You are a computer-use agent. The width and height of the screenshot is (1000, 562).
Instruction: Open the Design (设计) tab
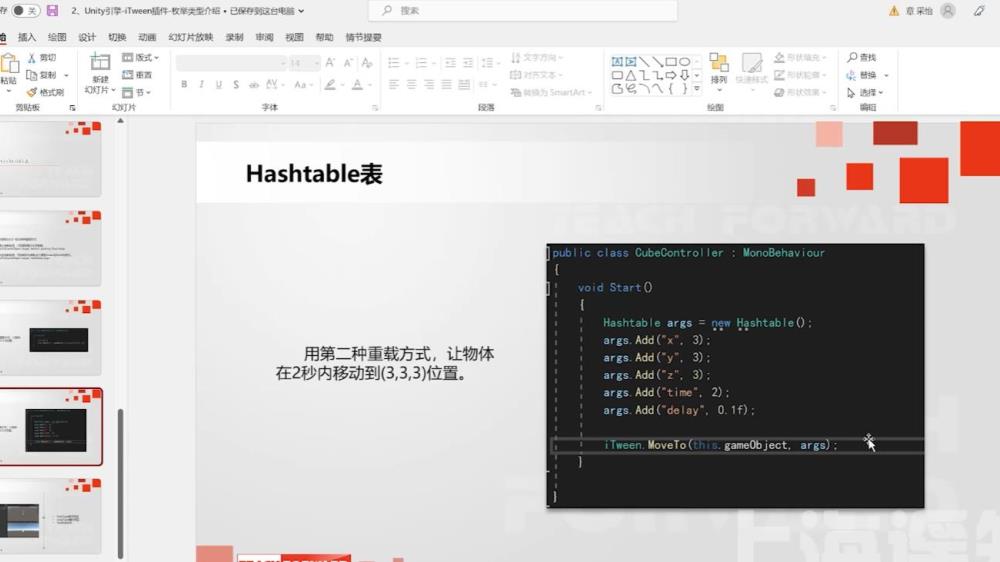tap(87, 37)
